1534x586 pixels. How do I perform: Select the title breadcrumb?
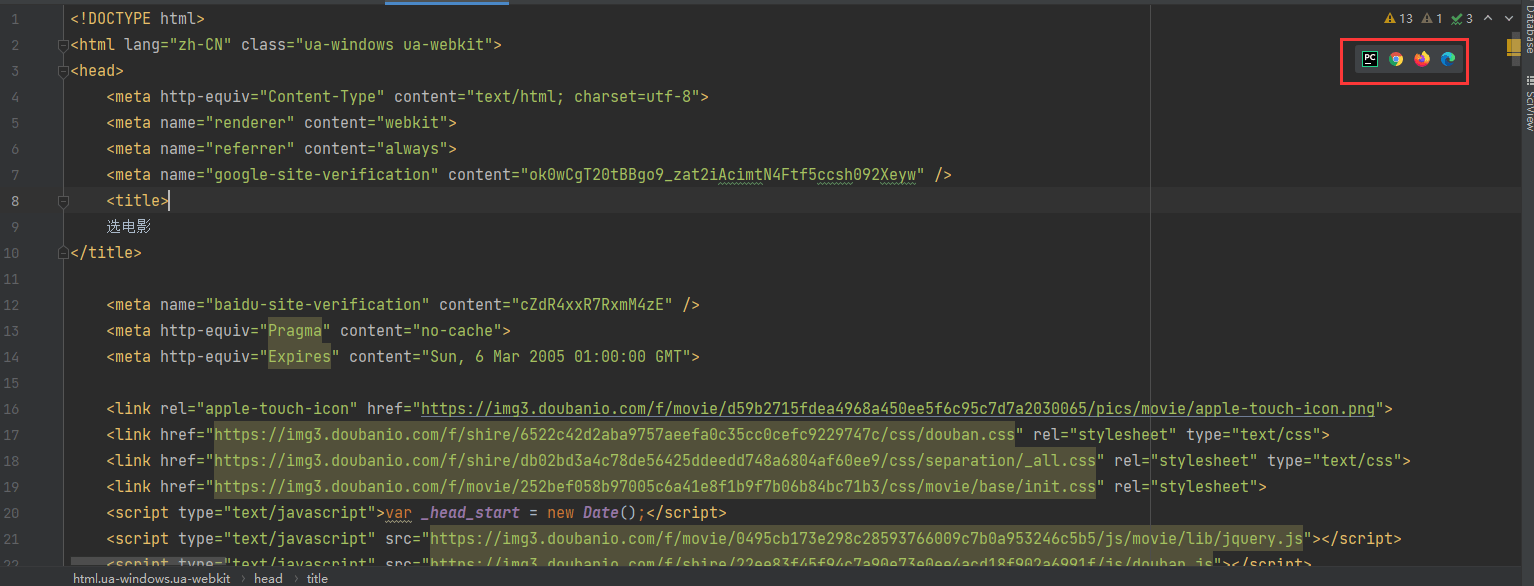tap(317, 578)
